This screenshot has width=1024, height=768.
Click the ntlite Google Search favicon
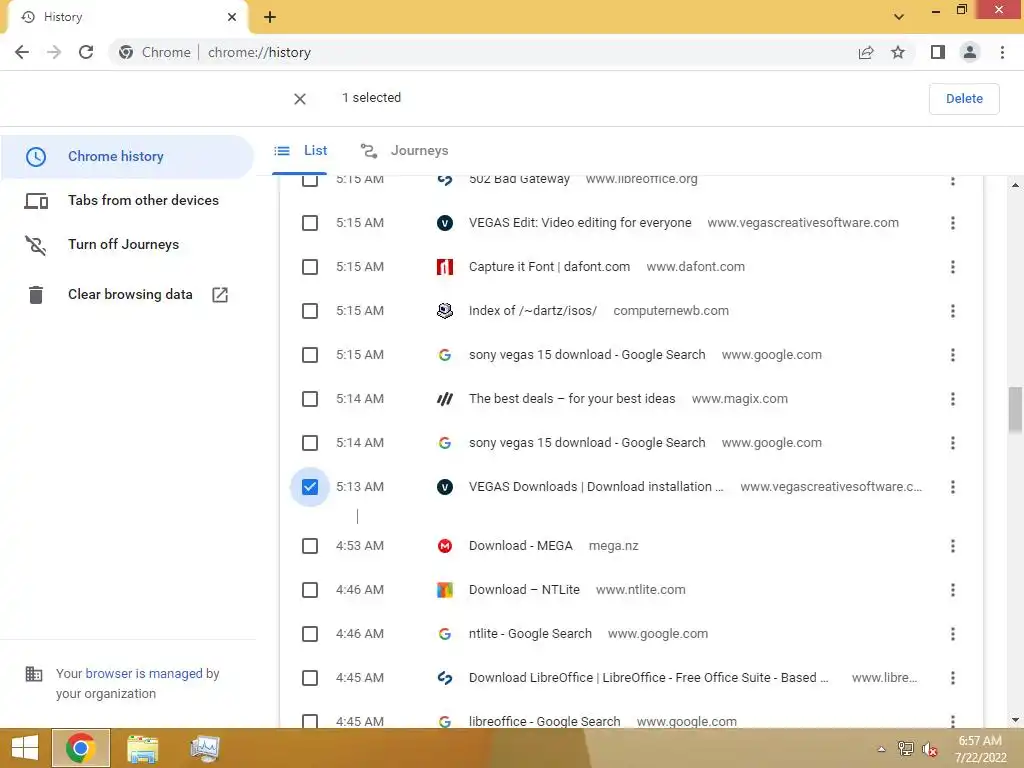coord(445,634)
